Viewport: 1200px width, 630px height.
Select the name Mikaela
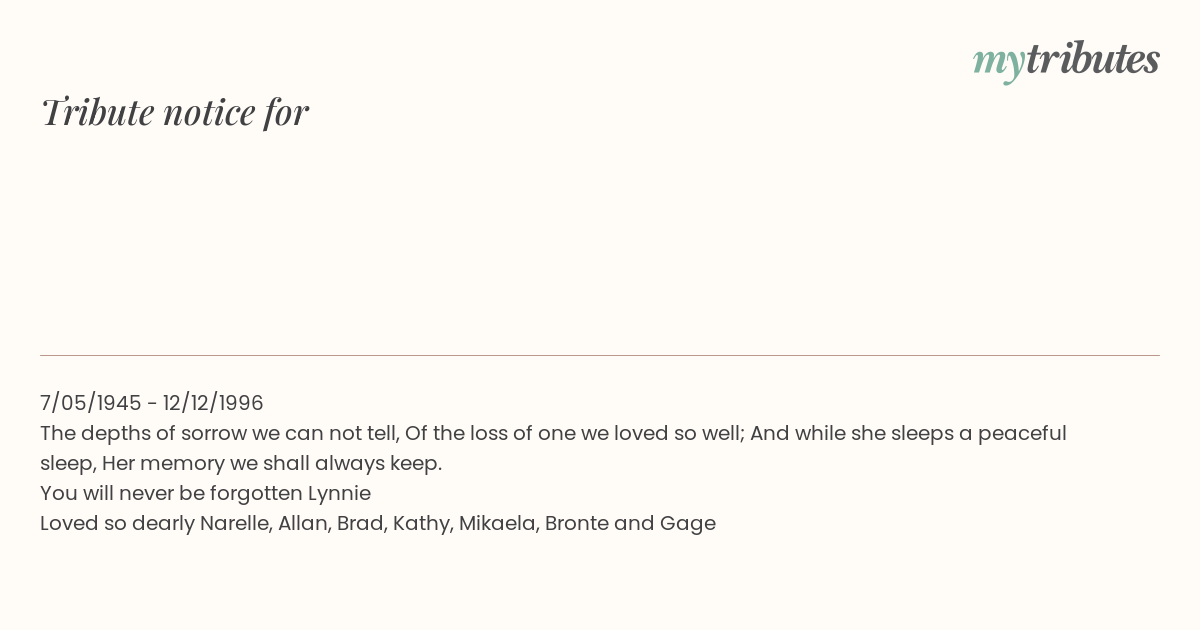click(x=498, y=523)
